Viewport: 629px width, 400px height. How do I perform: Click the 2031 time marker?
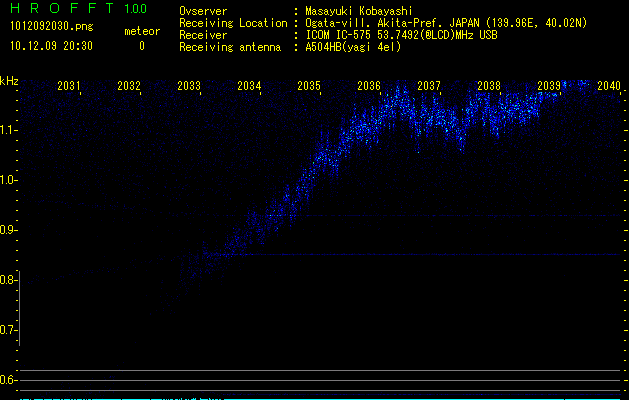[x=69, y=85]
